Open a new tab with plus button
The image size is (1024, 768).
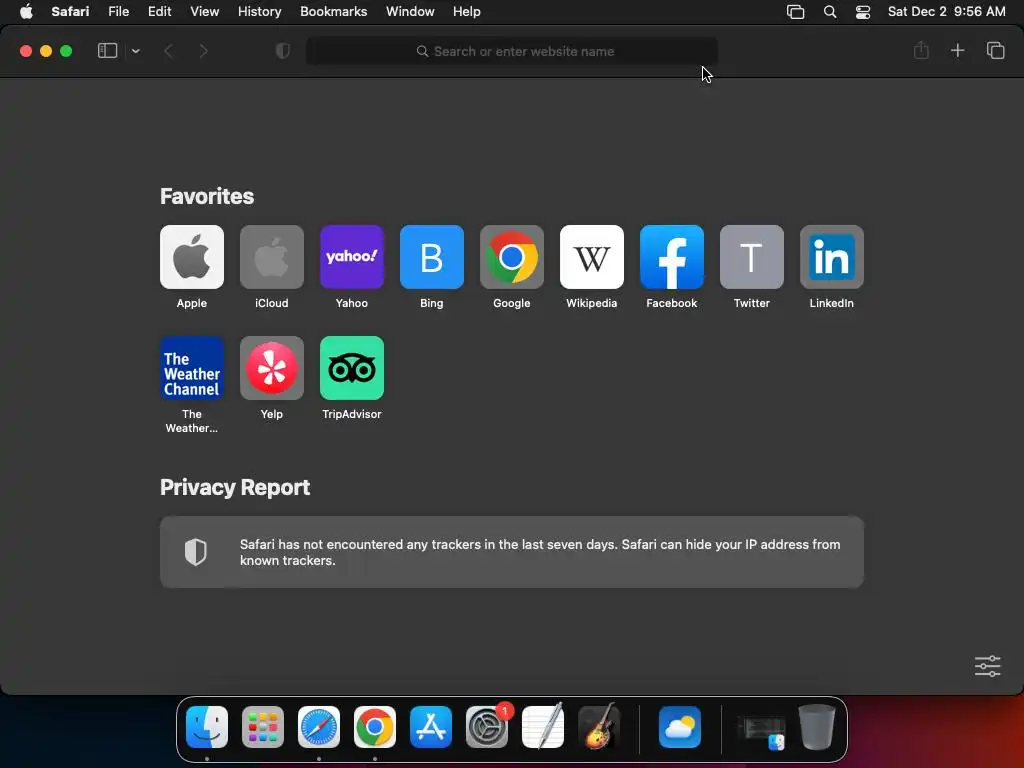click(957, 50)
